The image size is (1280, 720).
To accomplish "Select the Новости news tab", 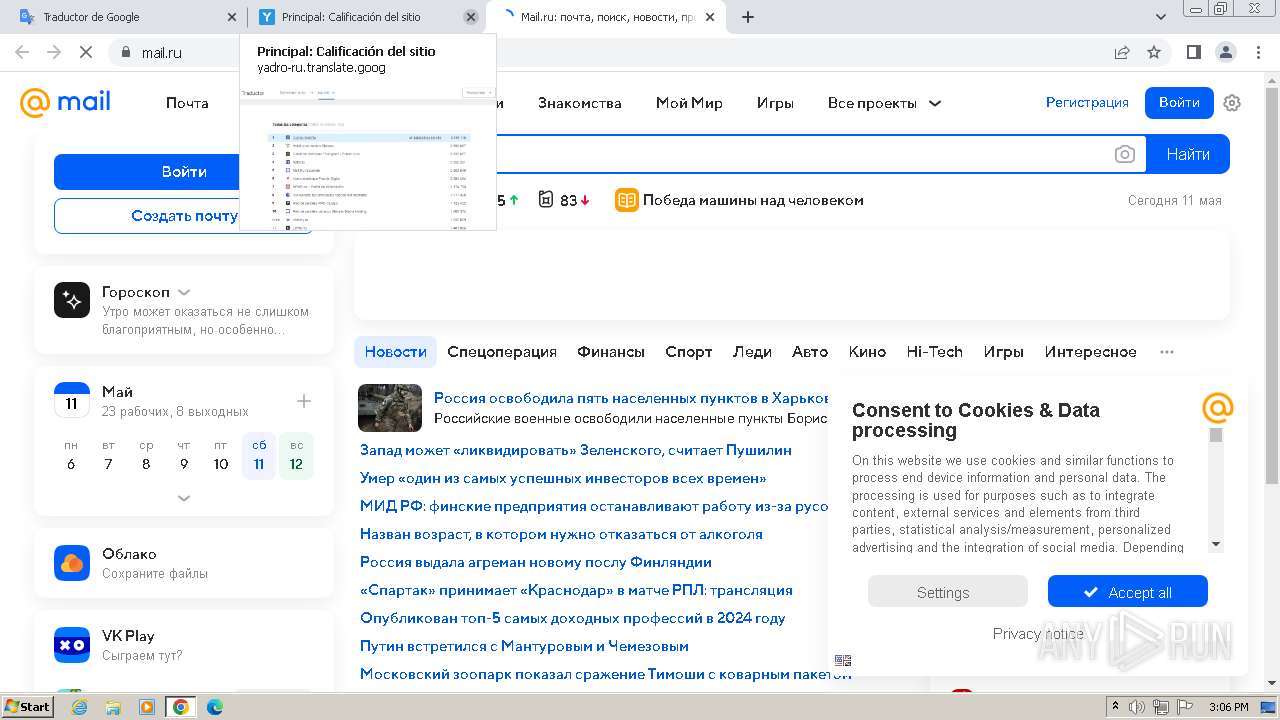I will pyautogui.click(x=396, y=352).
